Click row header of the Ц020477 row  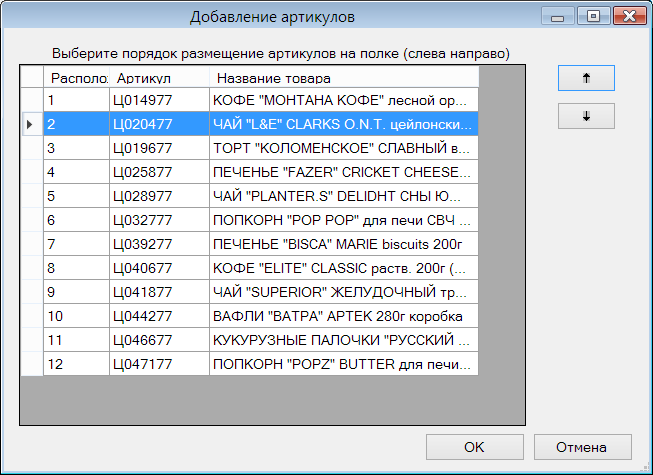32,124
